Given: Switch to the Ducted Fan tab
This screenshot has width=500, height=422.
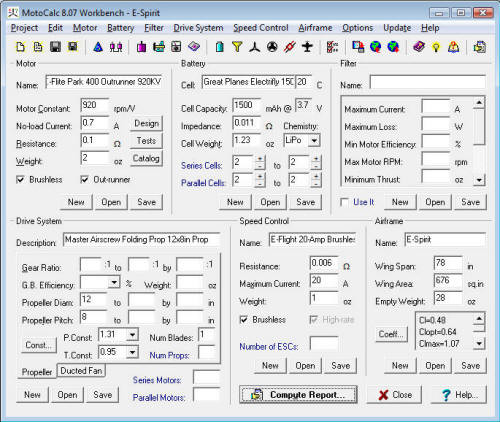Looking at the screenshot, I should 81,371.
